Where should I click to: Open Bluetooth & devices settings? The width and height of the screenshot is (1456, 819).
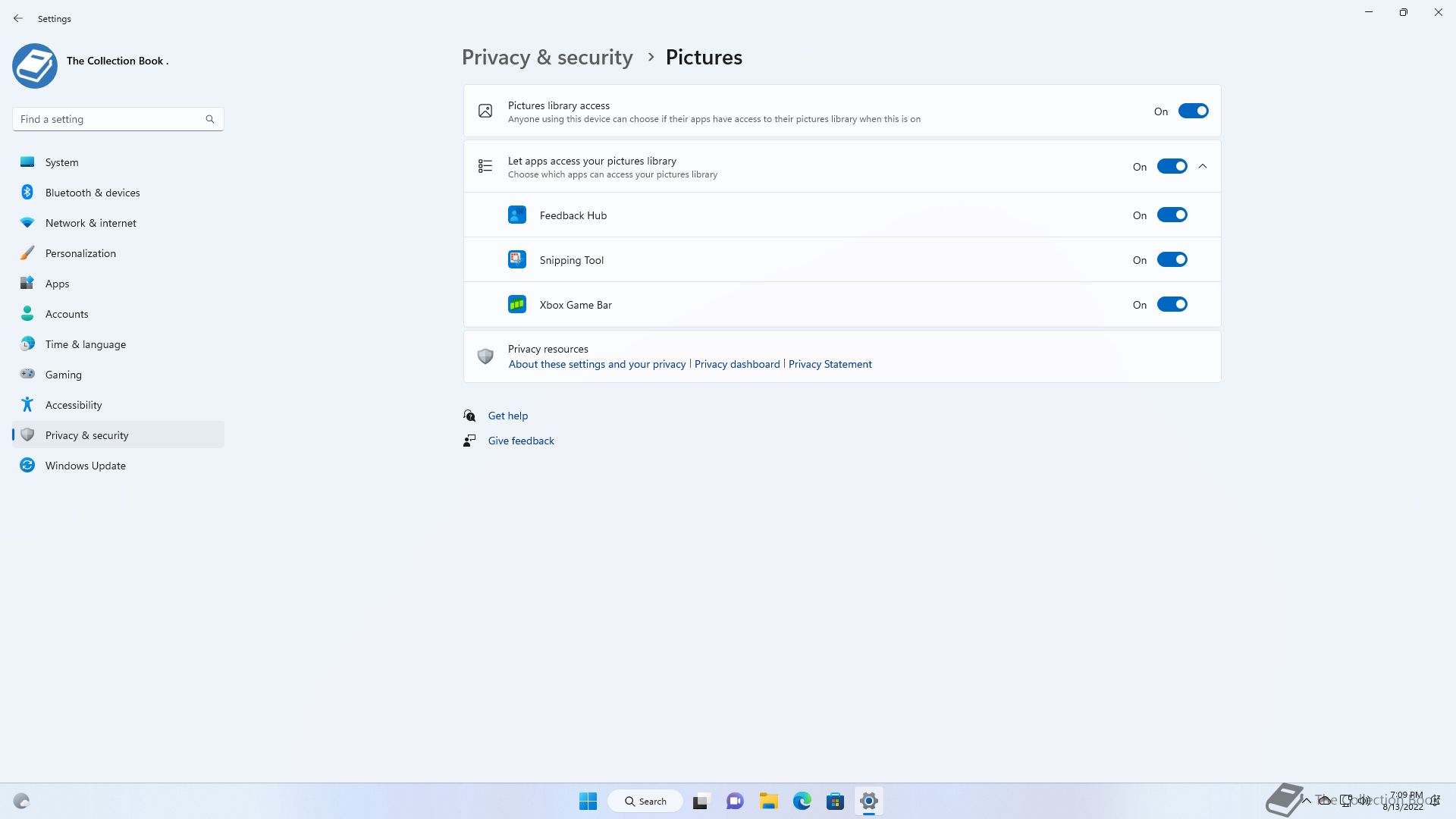[x=118, y=192]
